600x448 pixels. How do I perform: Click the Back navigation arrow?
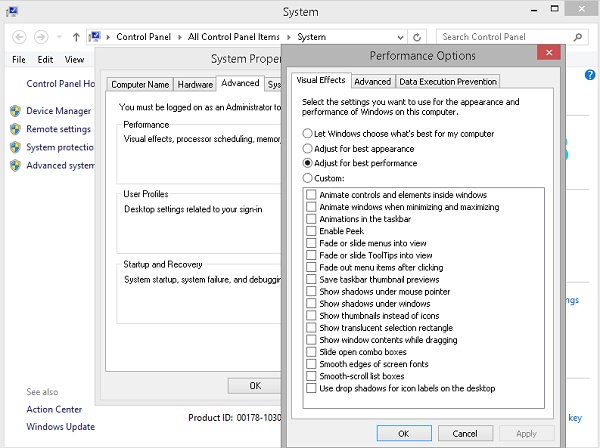tap(18, 37)
